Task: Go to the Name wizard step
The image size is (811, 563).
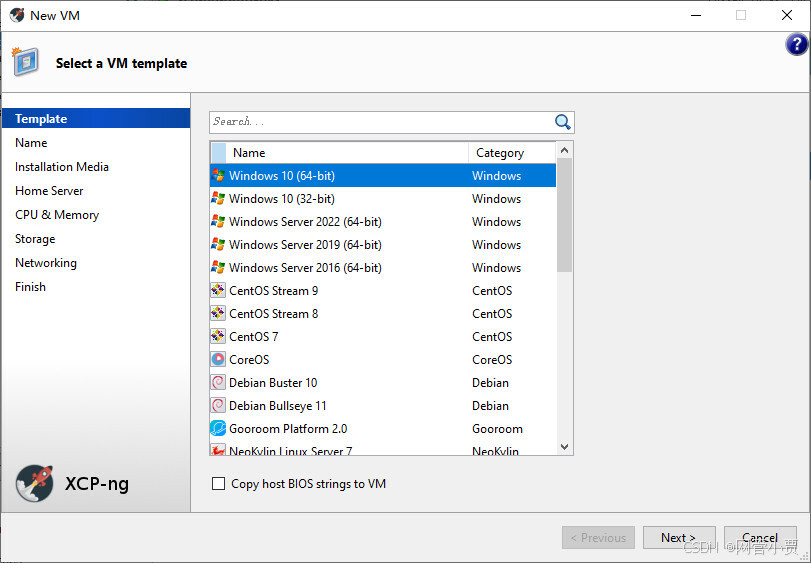Action: point(31,143)
